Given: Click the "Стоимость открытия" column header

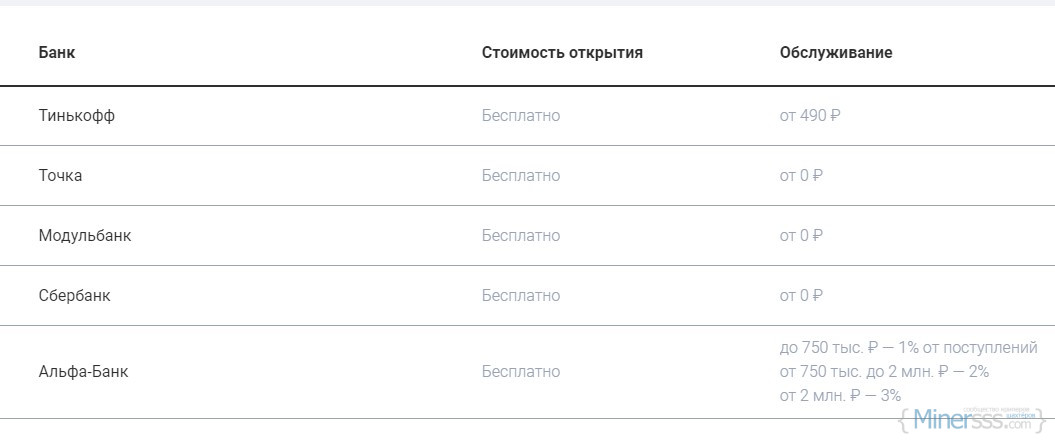Looking at the screenshot, I should coord(562,53).
